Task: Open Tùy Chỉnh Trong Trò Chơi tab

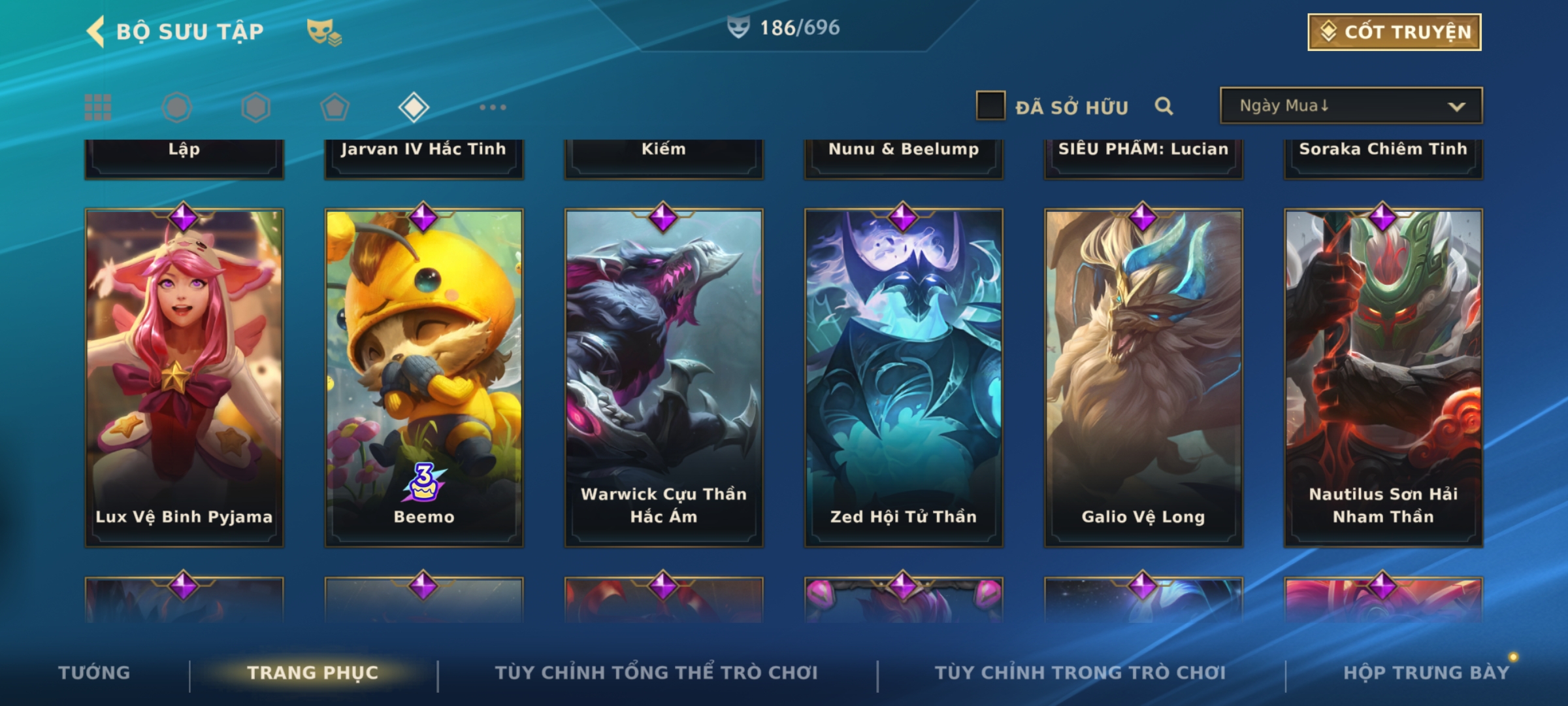Action: click(1080, 673)
